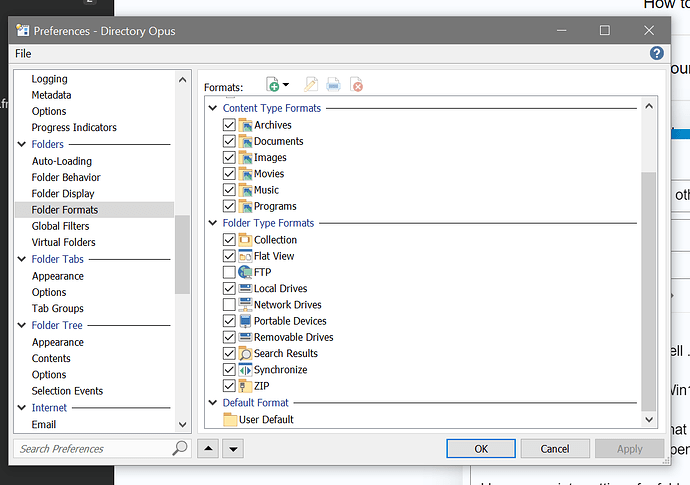Collapse the Content Type Formats group
Screen dimensions: 690x485
coord(213,108)
